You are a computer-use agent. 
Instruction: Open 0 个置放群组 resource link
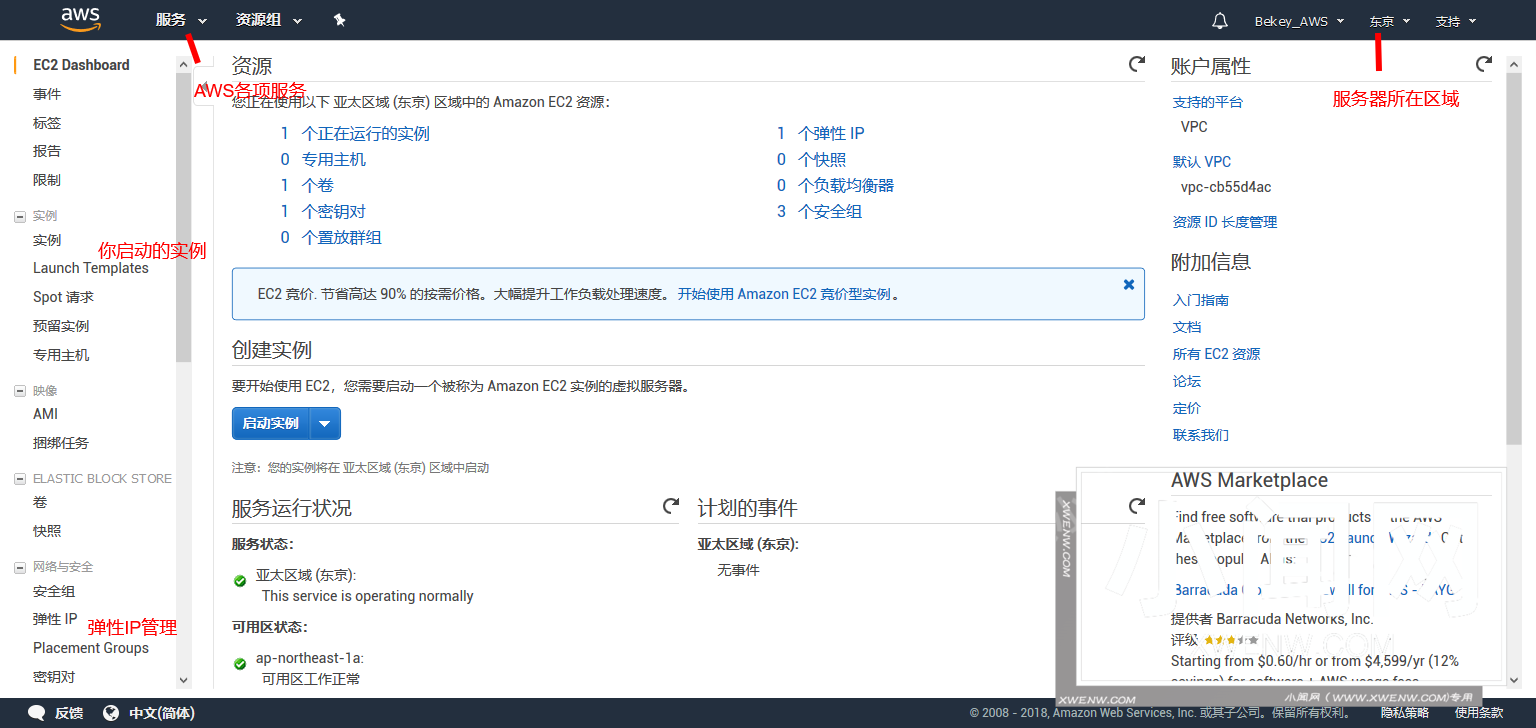(331, 237)
